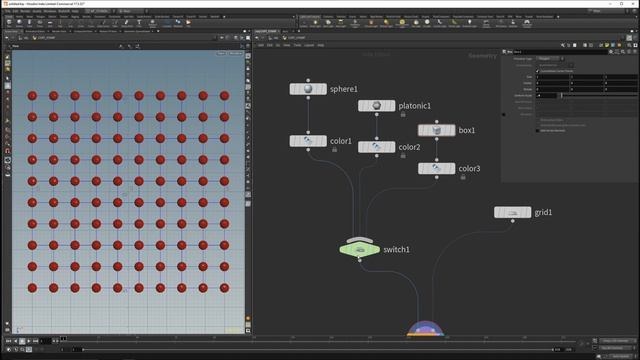The height and width of the screenshot is (360, 640).
Task: Click the box1 node icon
Action: [436, 130]
